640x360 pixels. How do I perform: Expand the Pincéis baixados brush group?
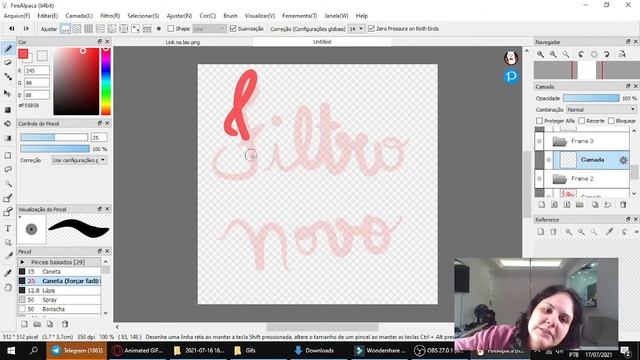22,262
